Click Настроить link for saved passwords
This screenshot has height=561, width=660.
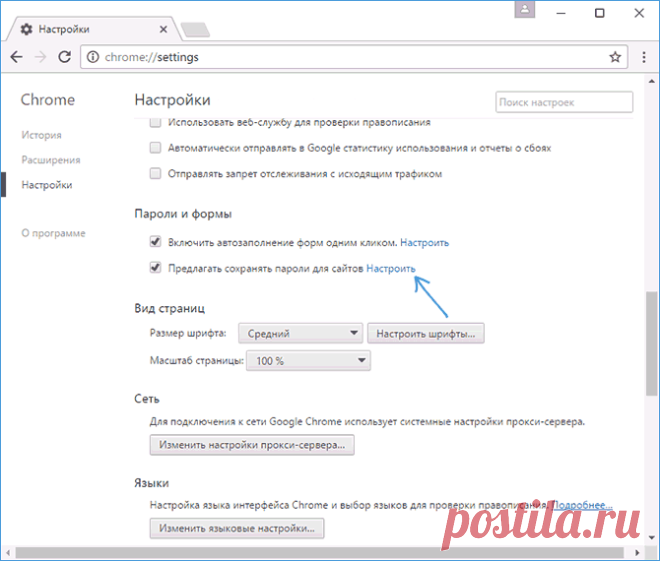click(x=391, y=269)
